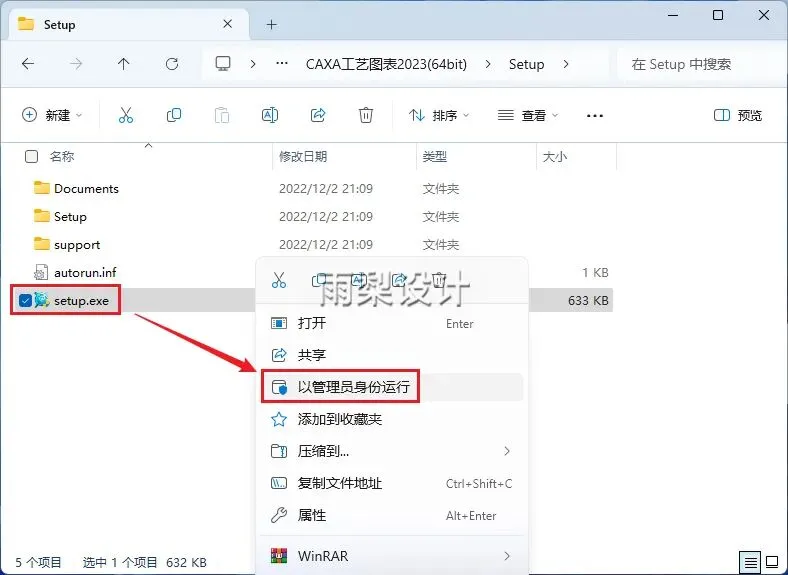Sort by the 名称 column header

(x=62, y=157)
